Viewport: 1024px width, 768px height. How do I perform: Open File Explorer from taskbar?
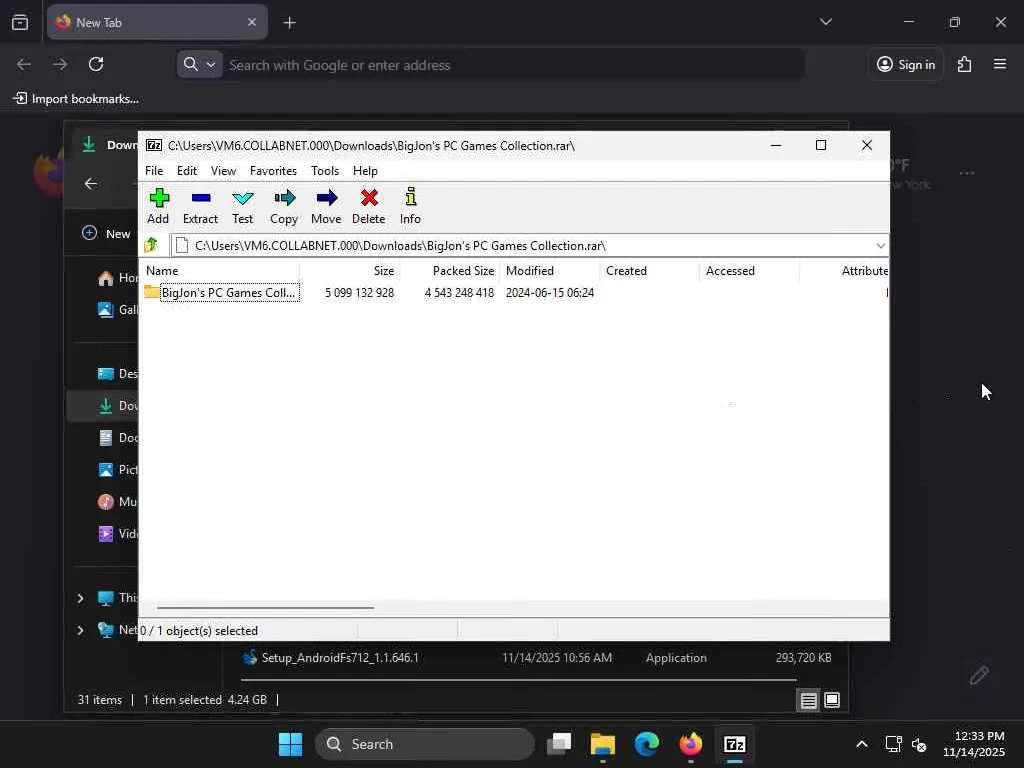(x=603, y=744)
